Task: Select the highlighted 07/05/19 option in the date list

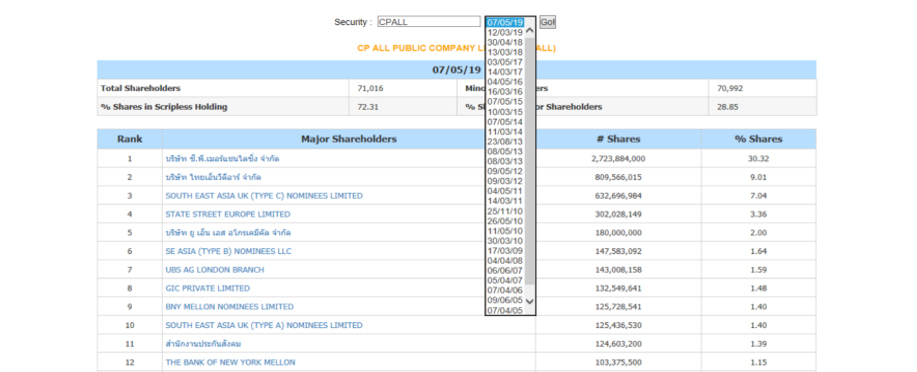Action: coord(505,22)
